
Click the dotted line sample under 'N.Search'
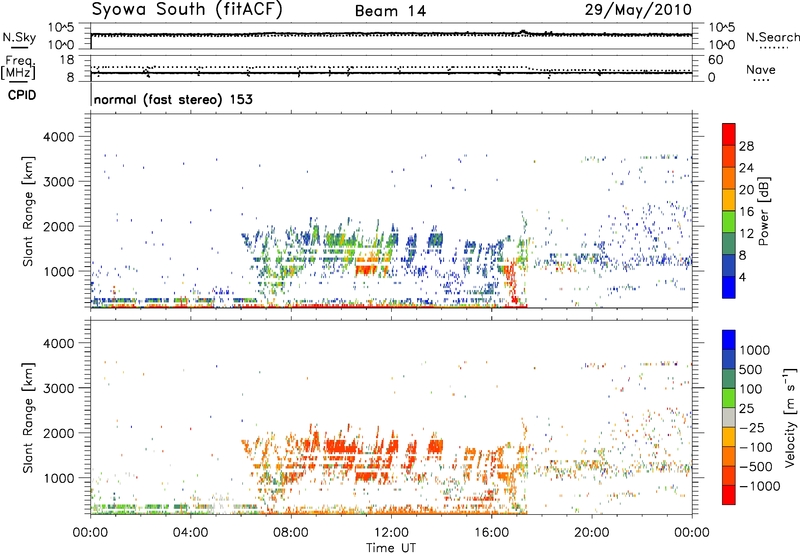pyautogui.click(x=774, y=48)
